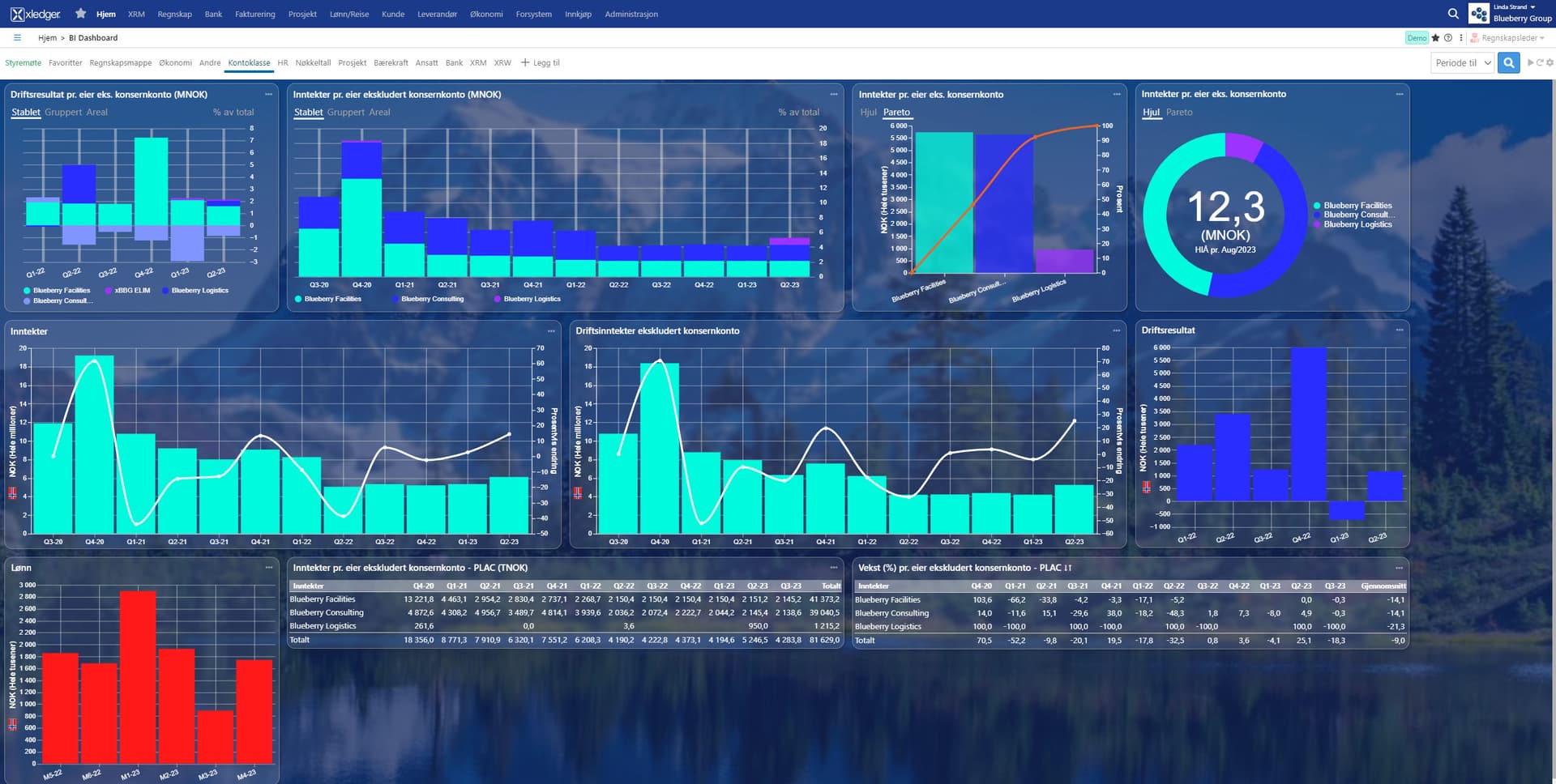Toggle % av total in Driftsresultat pr. eier widget
Image resolution: width=1556 pixels, height=784 pixels.
tap(233, 113)
